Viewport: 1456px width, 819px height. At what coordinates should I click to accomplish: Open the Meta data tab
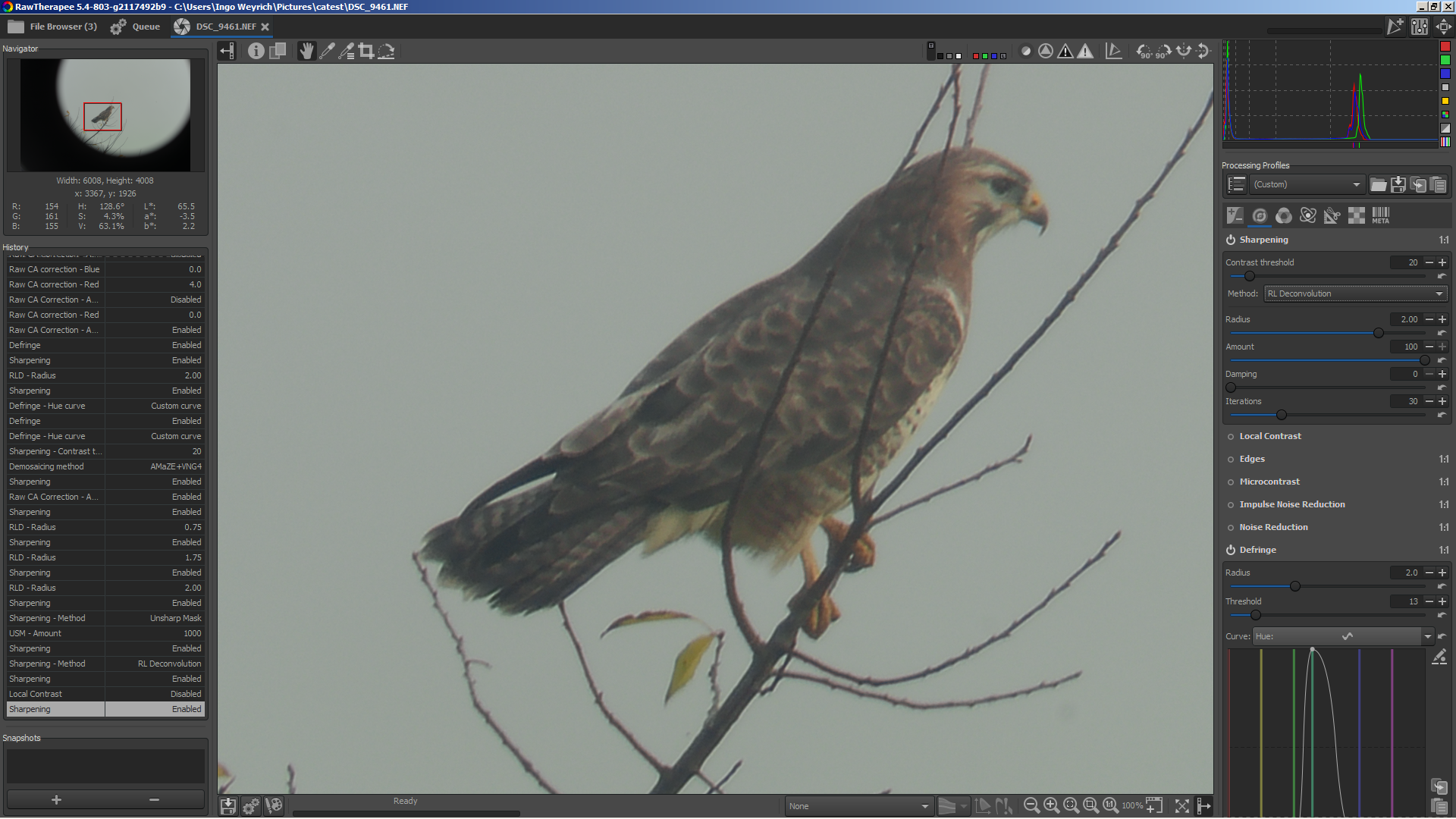(x=1380, y=215)
